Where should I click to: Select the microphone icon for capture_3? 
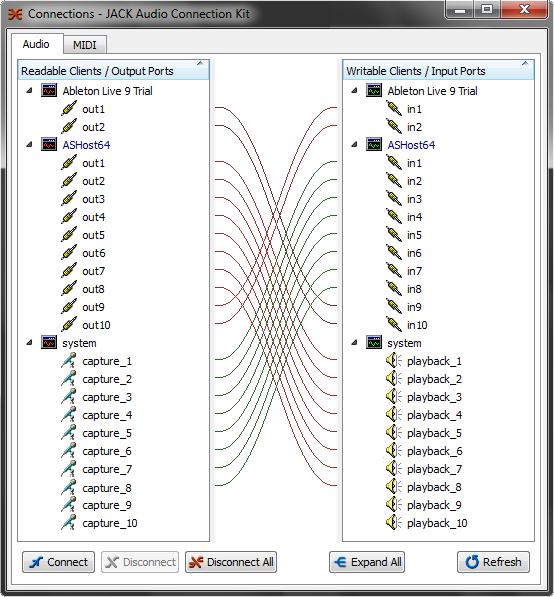[69, 397]
